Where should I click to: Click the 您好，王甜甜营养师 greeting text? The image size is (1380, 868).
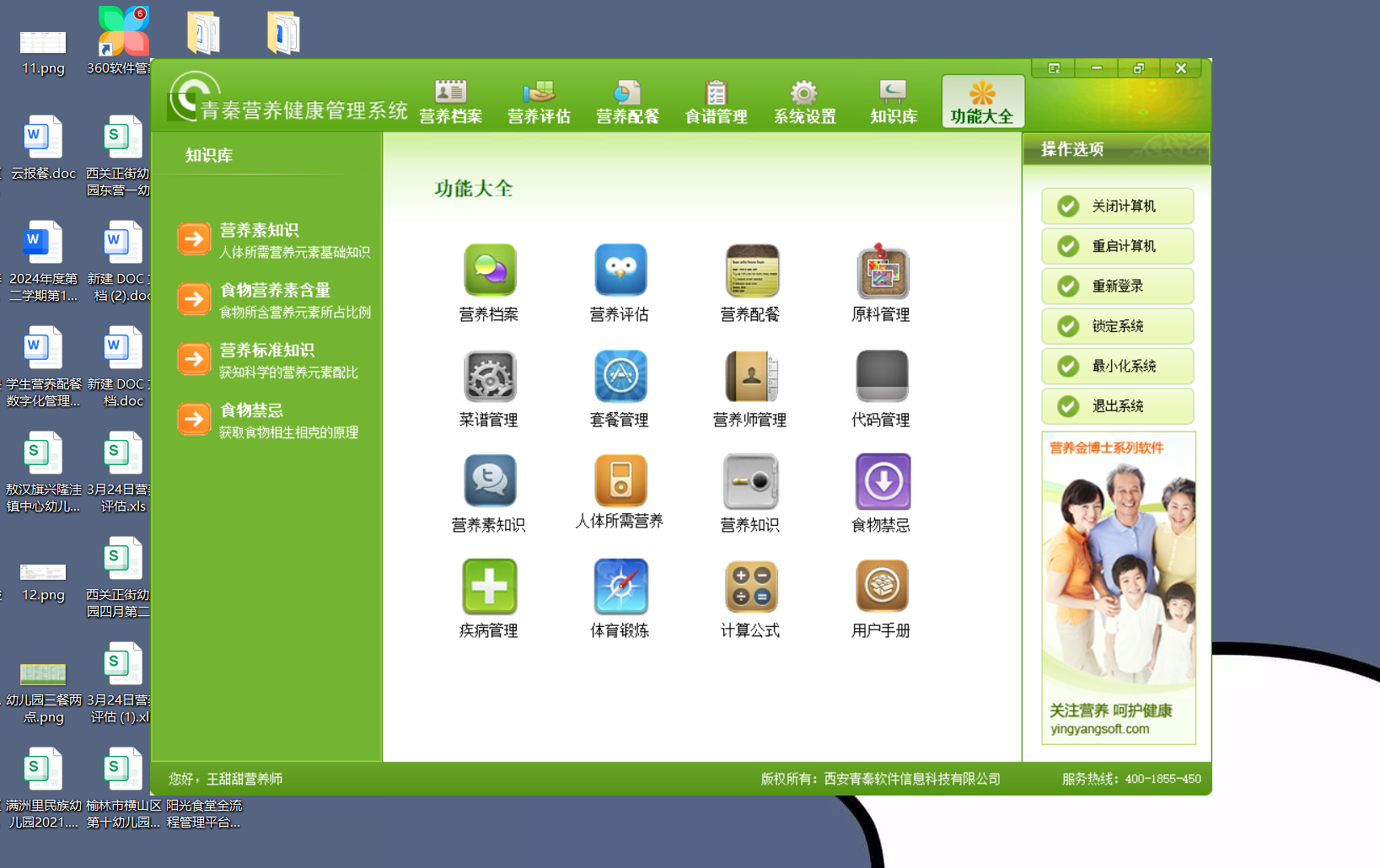[225, 779]
